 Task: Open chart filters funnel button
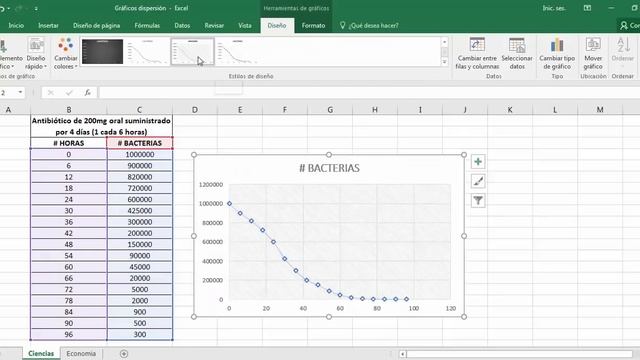(478, 201)
